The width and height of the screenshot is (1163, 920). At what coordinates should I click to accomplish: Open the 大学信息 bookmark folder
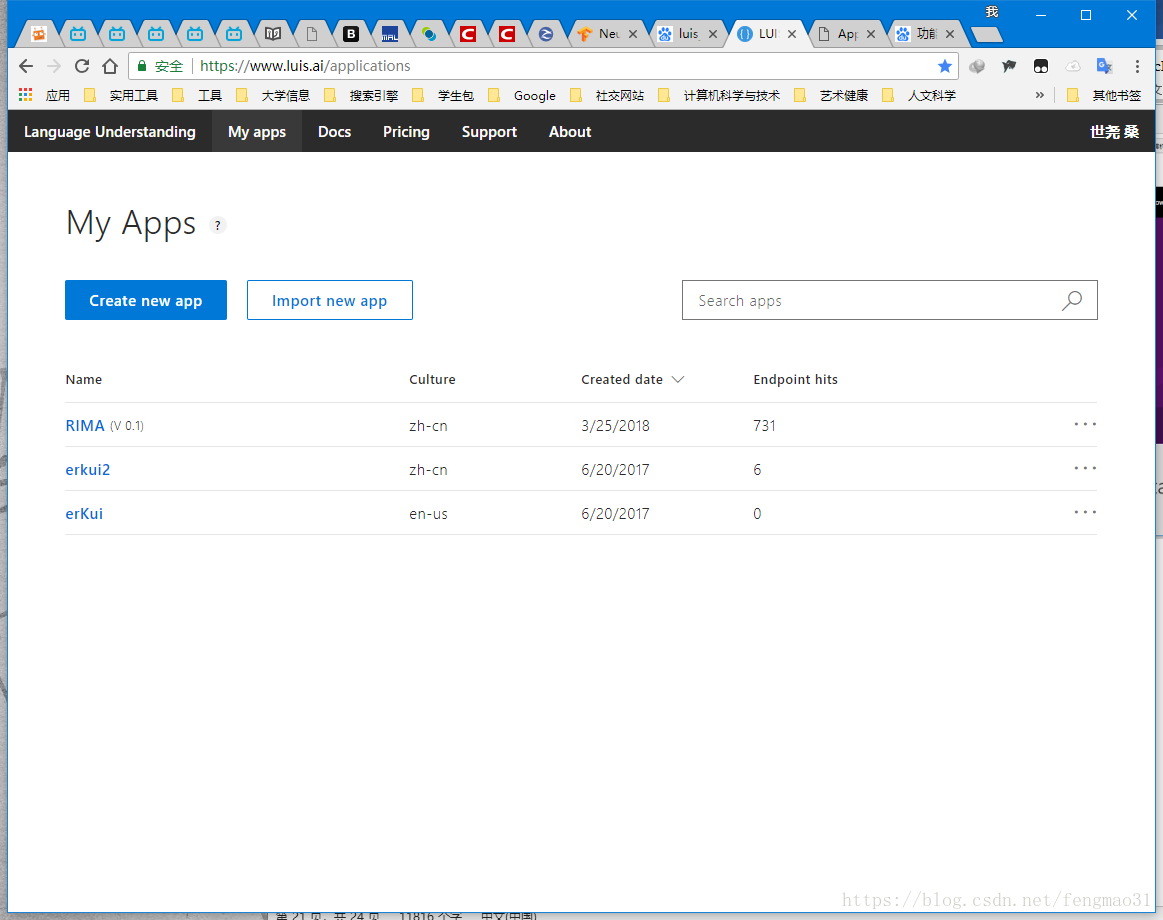tap(274, 95)
